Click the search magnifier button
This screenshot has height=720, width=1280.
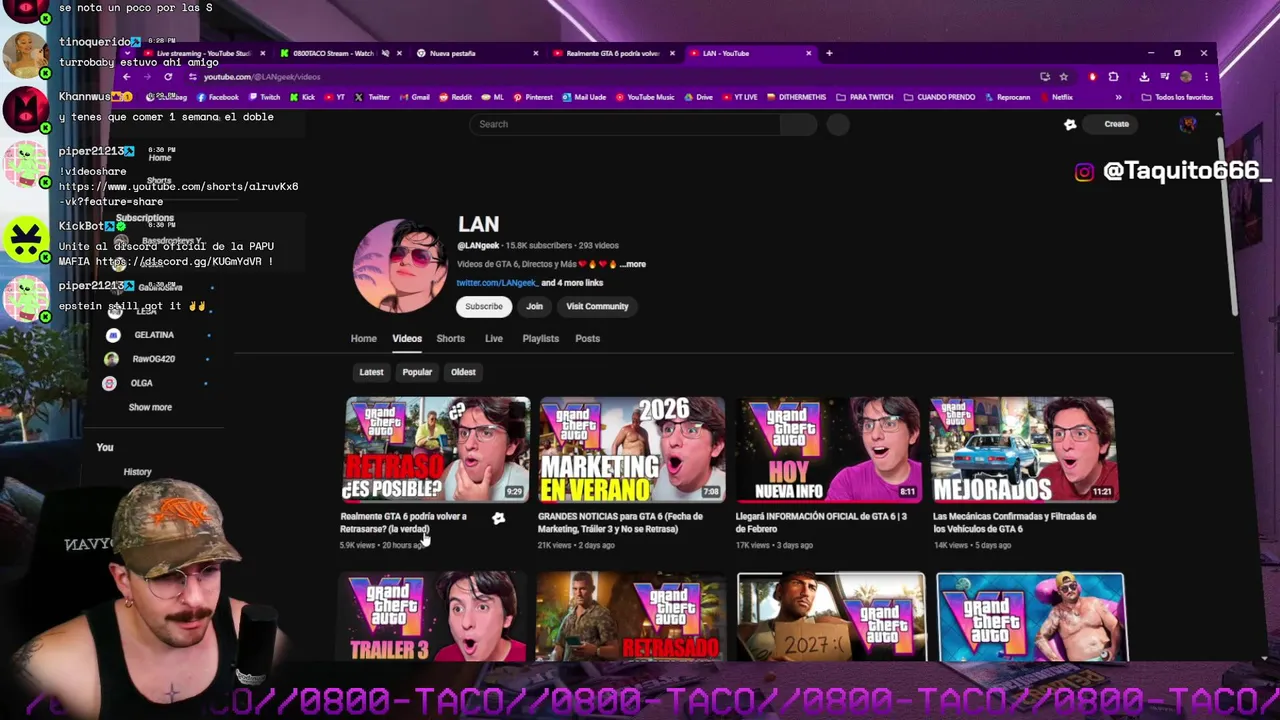pyautogui.click(x=798, y=124)
